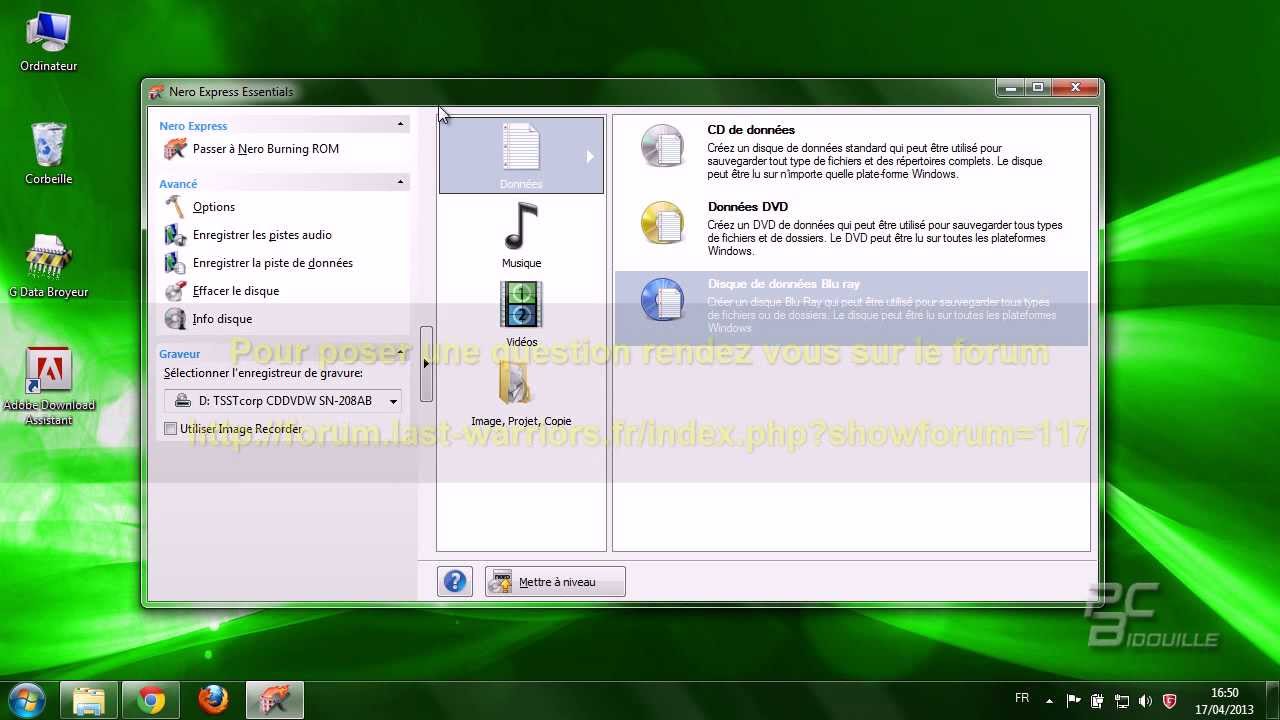
Task: Collapse the Avancé section
Action: [x=400, y=183]
